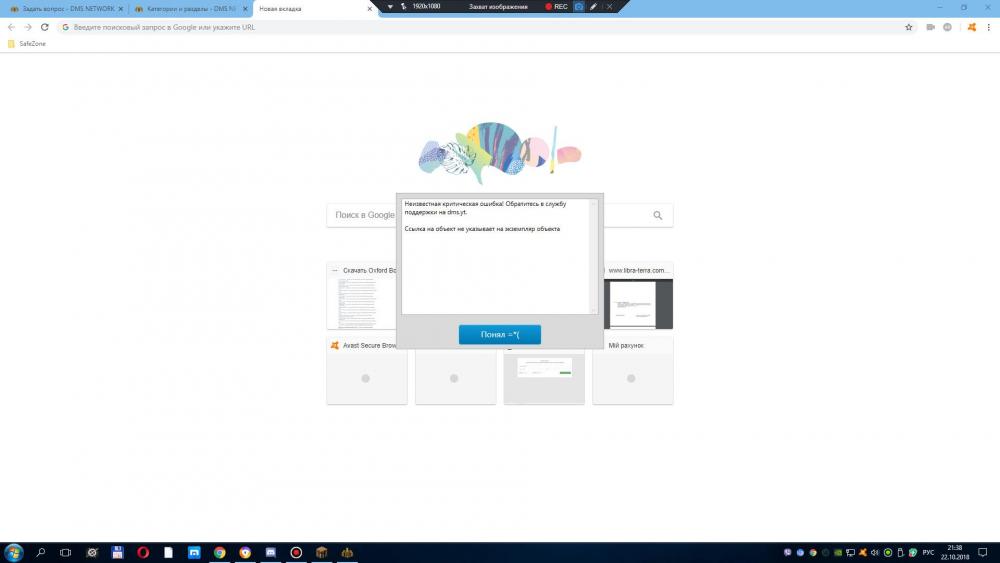The height and width of the screenshot is (563, 1000).
Task: Bookmark this page with the star icon
Action: (908, 27)
